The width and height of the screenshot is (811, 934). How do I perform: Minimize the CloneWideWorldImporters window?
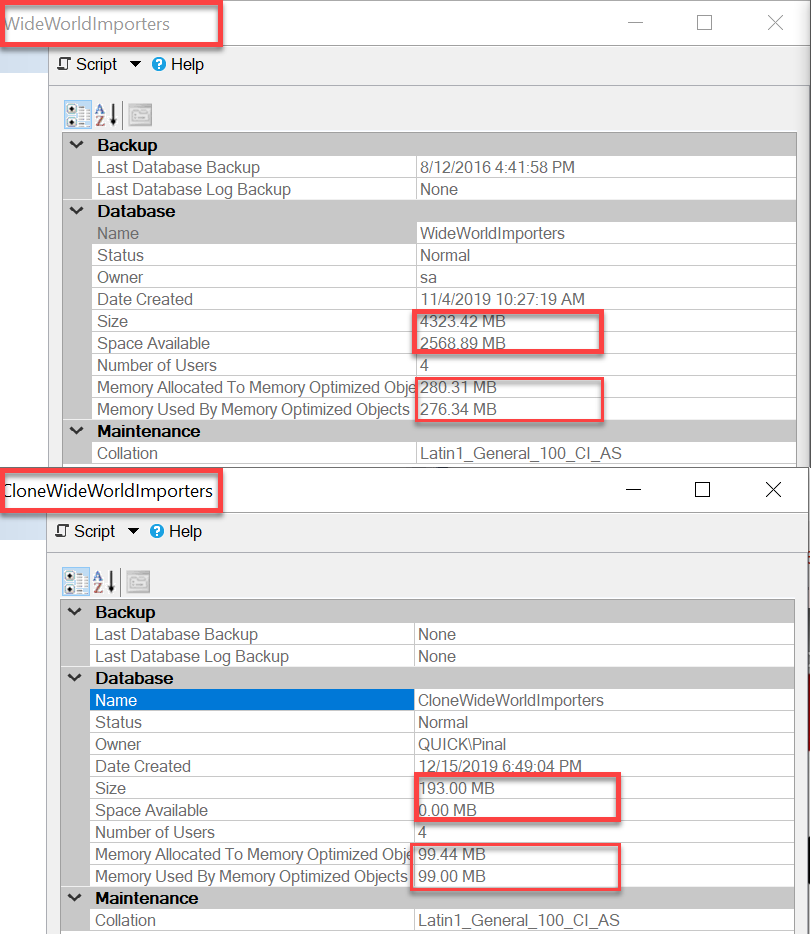634,490
